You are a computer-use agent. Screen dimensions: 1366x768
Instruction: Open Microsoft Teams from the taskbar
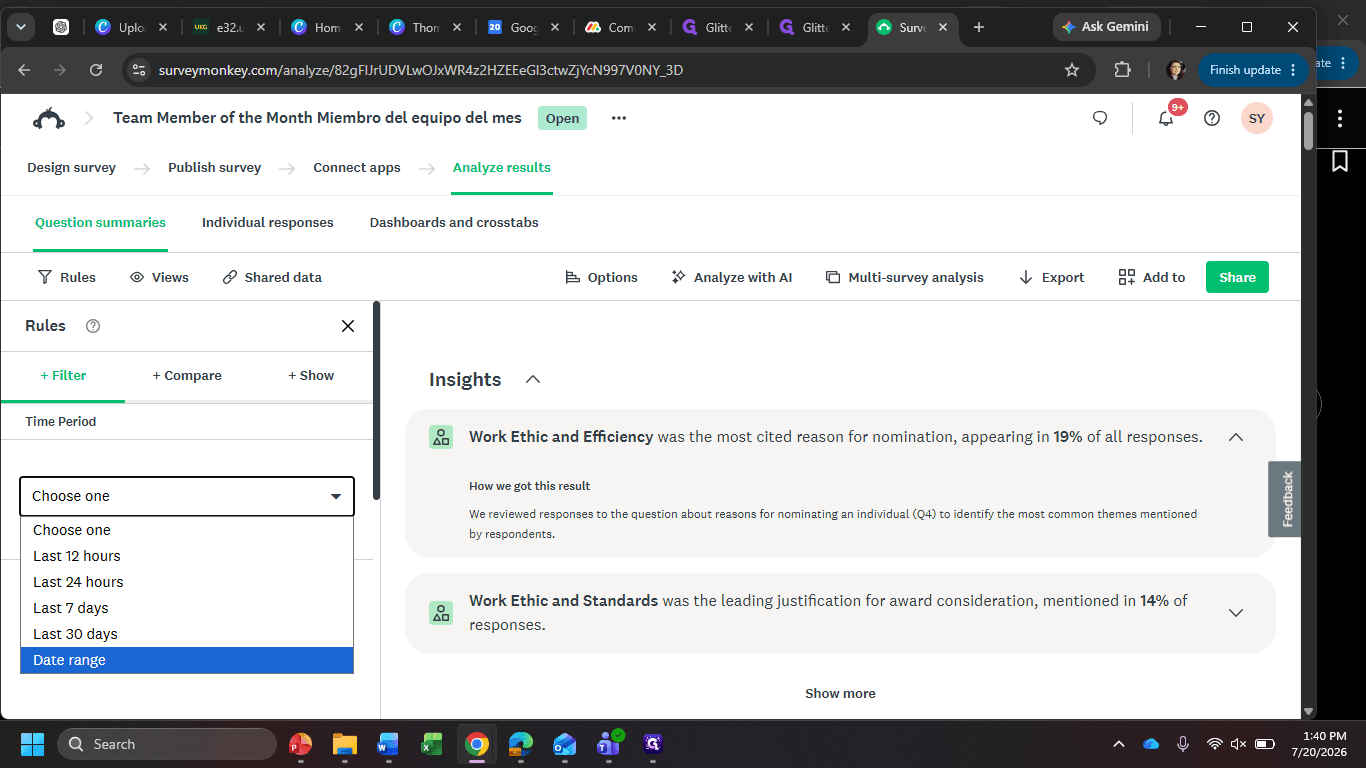click(609, 743)
